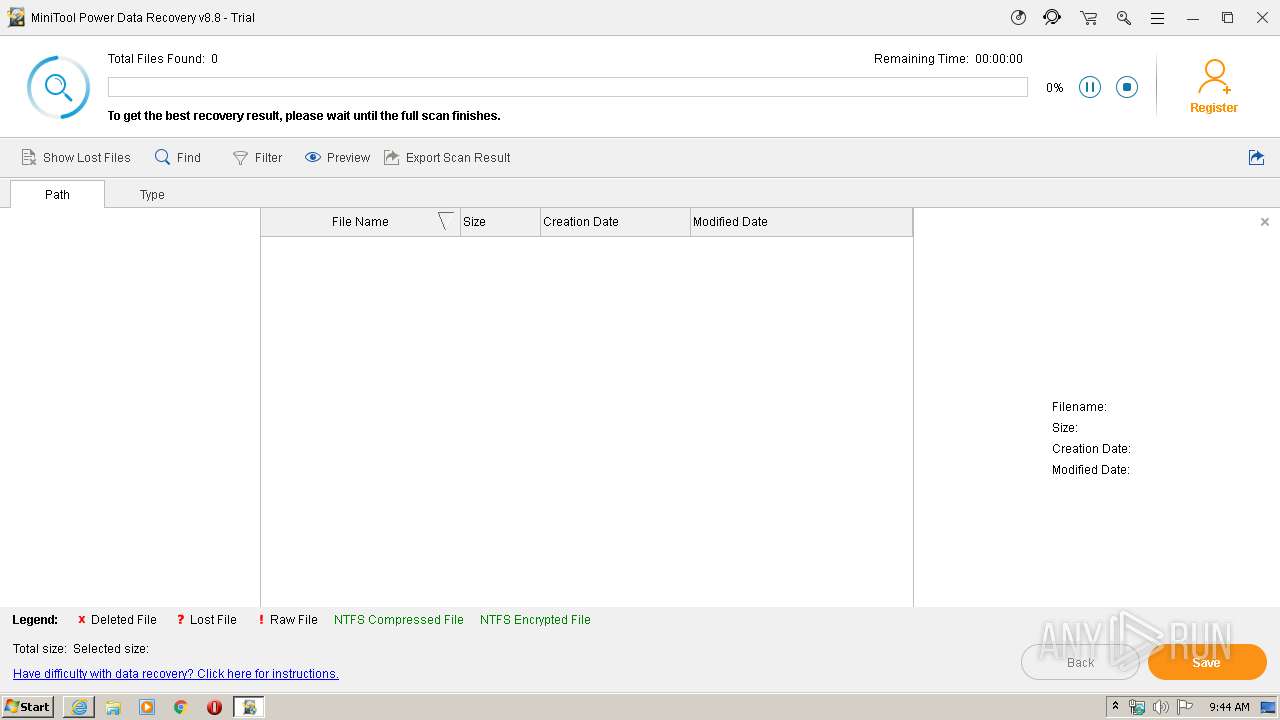Viewport: 1280px width, 720px height.
Task: Launch Internet Explorer from taskbar
Action: pos(79,707)
